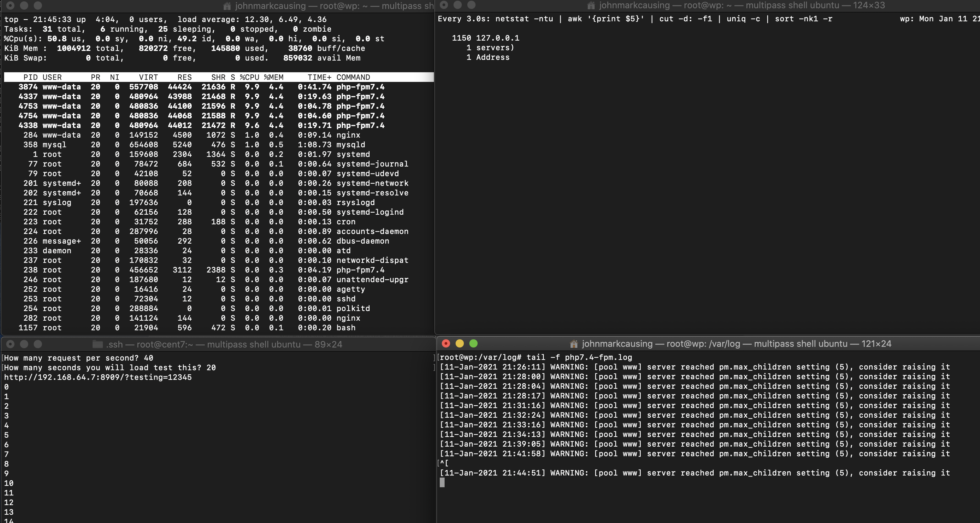Click the 'wp: Mon Jan 11' watch timestamp
Viewport: 980px width, 523px height.
click(939, 19)
